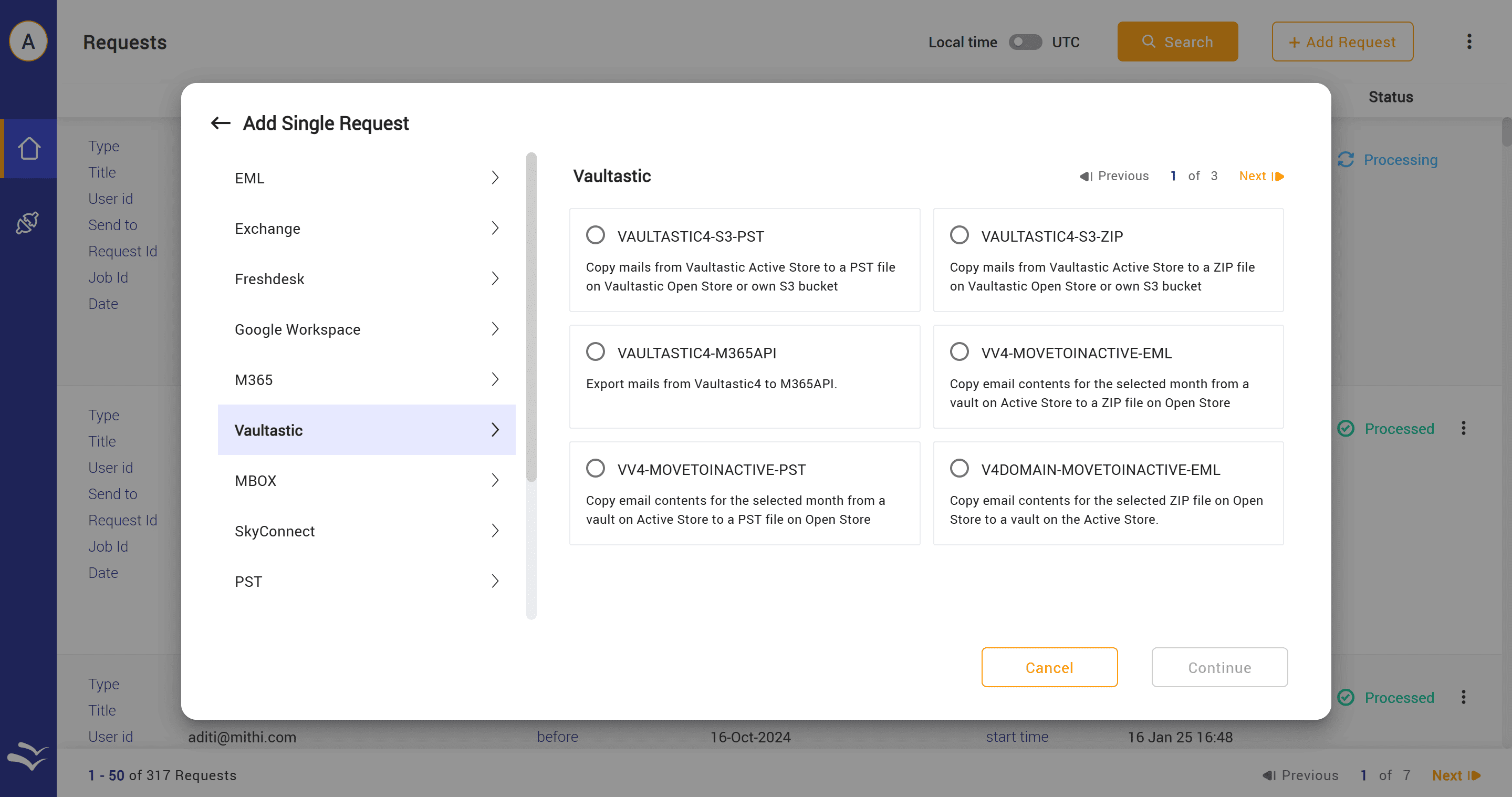The height and width of the screenshot is (797, 1512).
Task: Click the back arrow in Add Single Request
Action: coord(220,123)
